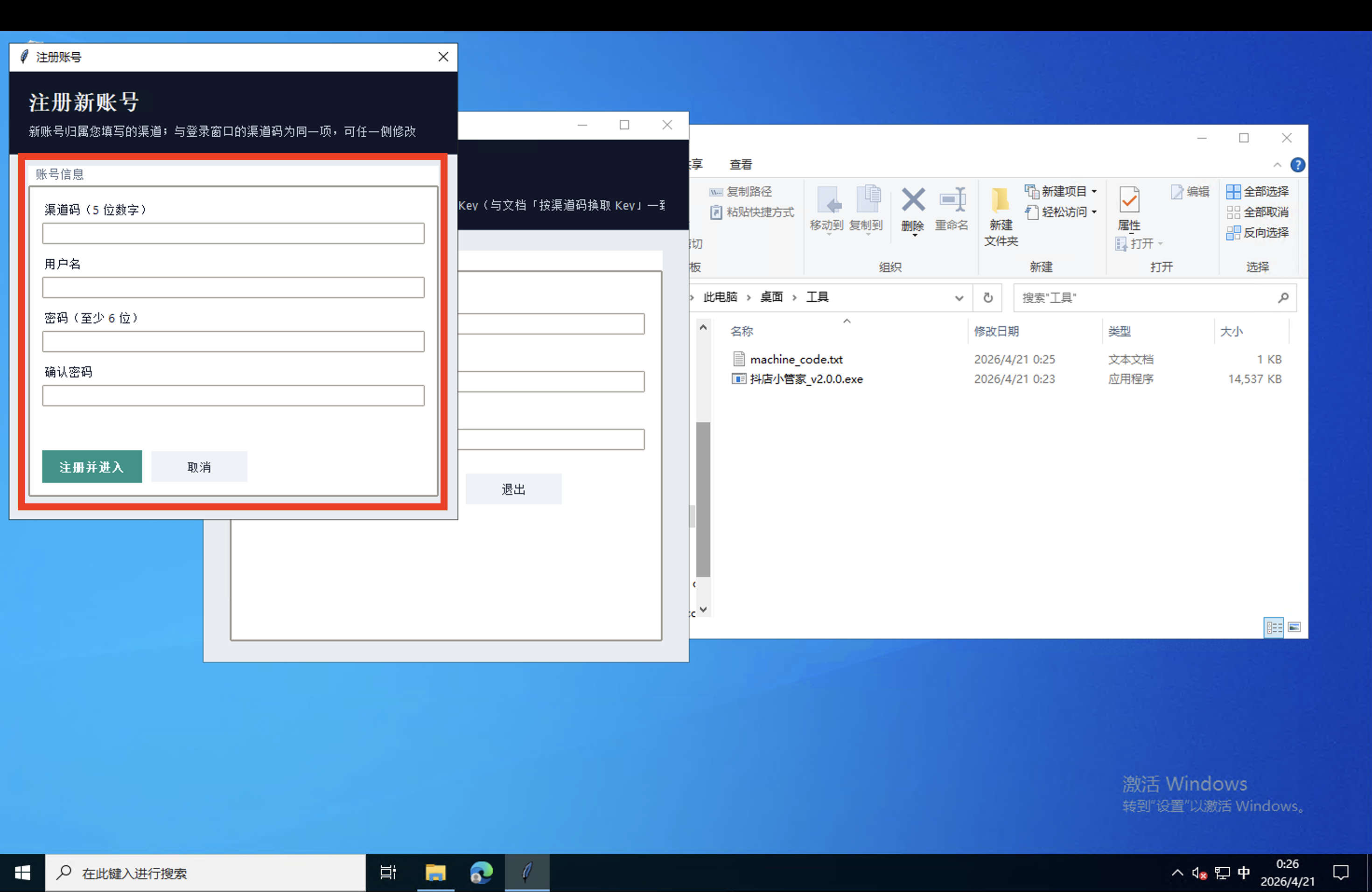The height and width of the screenshot is (892, 1372).
Task: Sort files by 名称 column
Action: 742,331
